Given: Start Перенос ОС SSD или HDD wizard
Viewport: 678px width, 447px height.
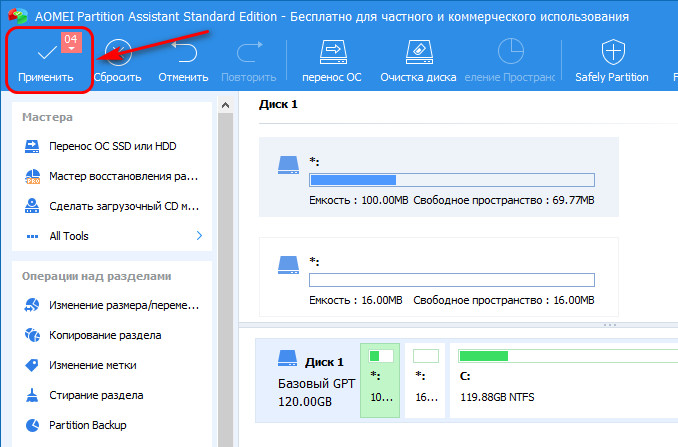Looking at the screenshot, I should point(112,146).
